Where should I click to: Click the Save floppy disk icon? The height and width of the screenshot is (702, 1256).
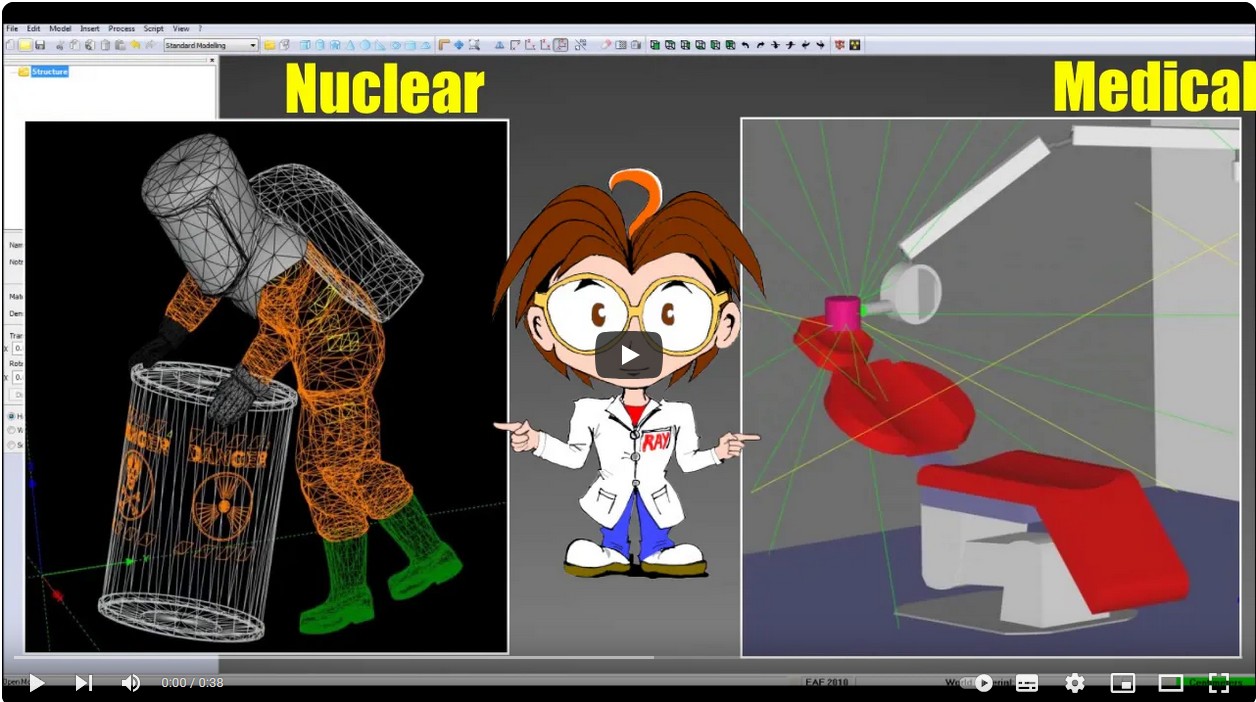tap(40, 45)
